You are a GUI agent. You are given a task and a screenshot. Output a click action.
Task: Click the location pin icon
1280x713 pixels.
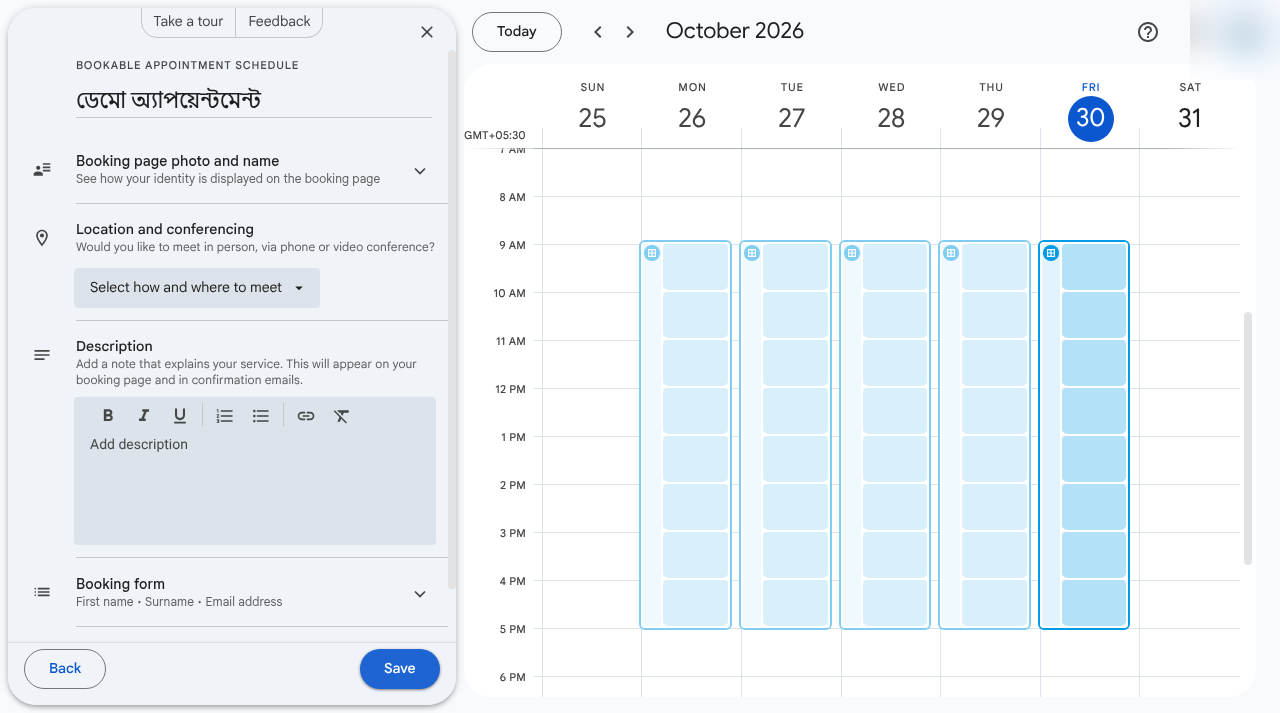(42, 238)
